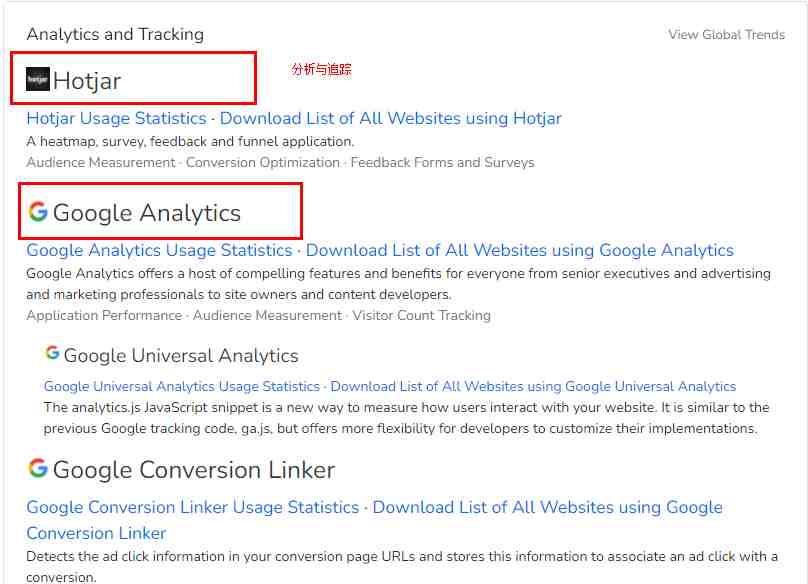The image size is (808, 584).
Task: Select the Conversion Optimization category tag
Action: (263, 162)
